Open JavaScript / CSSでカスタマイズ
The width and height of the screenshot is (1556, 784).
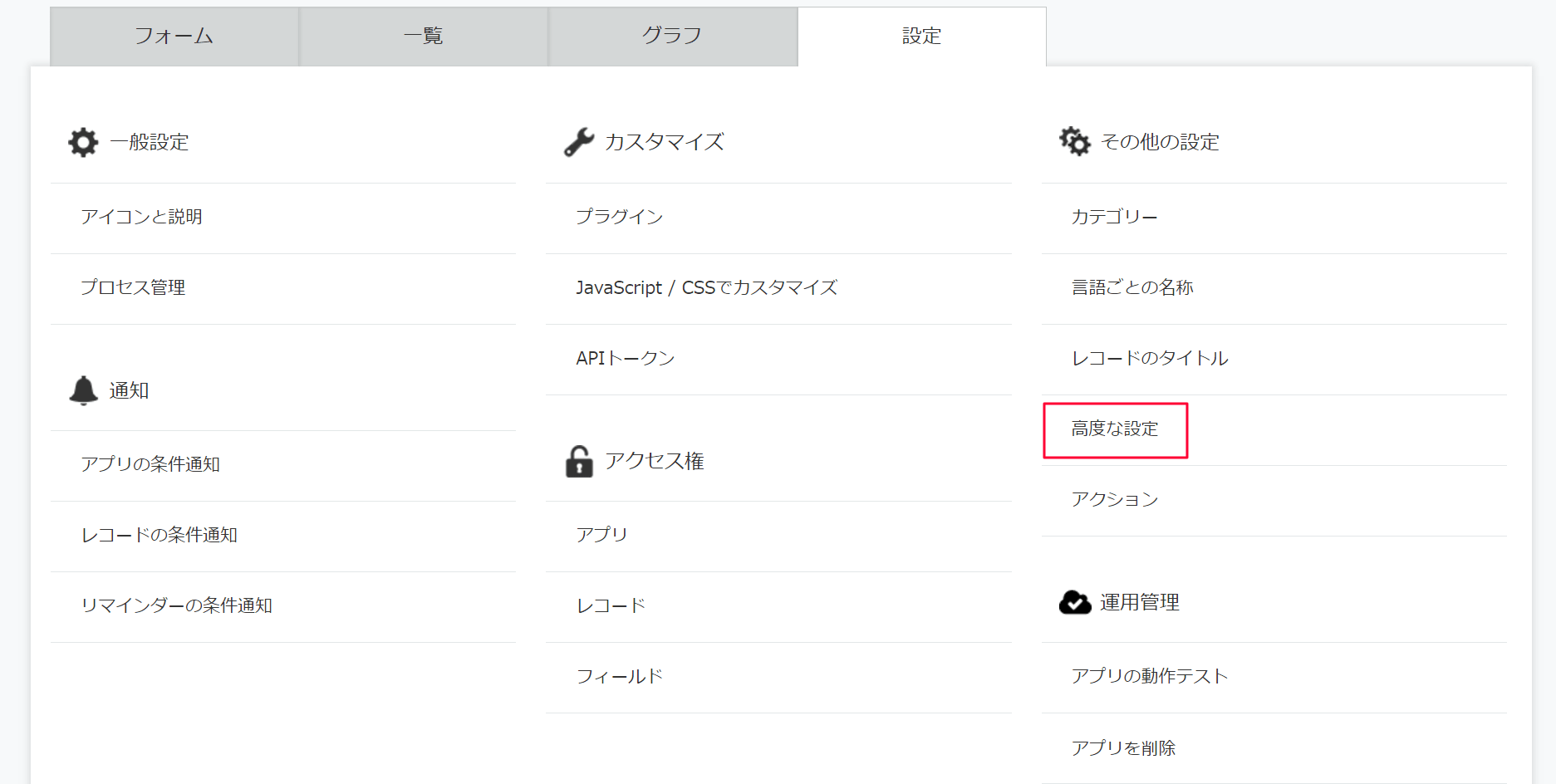[x=707, y=287]
